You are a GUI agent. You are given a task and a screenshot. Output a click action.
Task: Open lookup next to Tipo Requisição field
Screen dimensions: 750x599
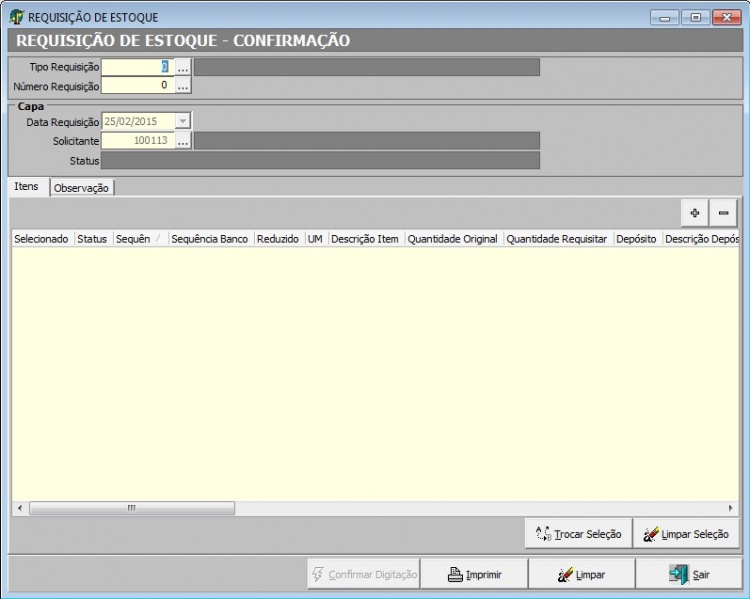(183, 67)
